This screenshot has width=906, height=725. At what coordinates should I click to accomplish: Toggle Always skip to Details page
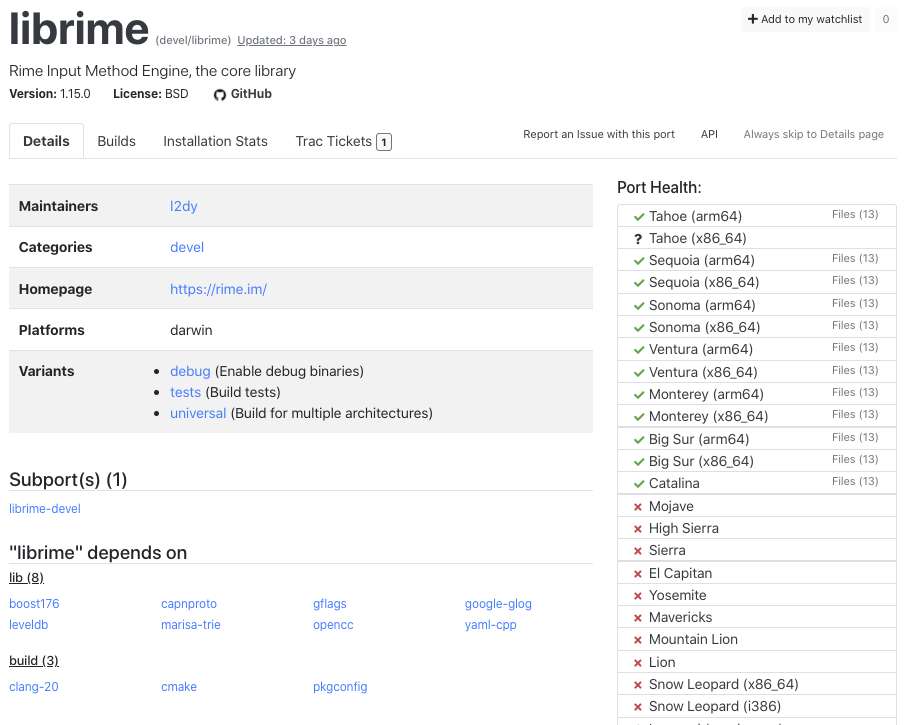(813, 134)
